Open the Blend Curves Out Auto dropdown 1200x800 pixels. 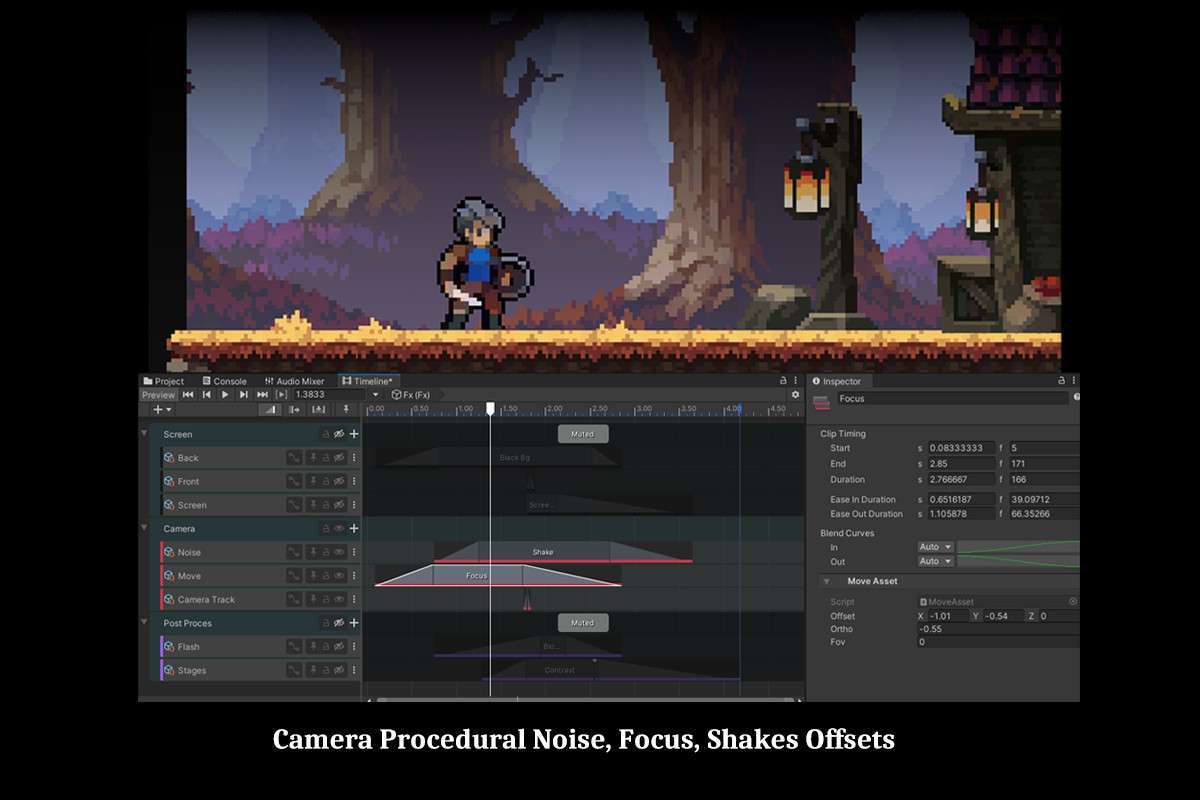coord(936,561)
